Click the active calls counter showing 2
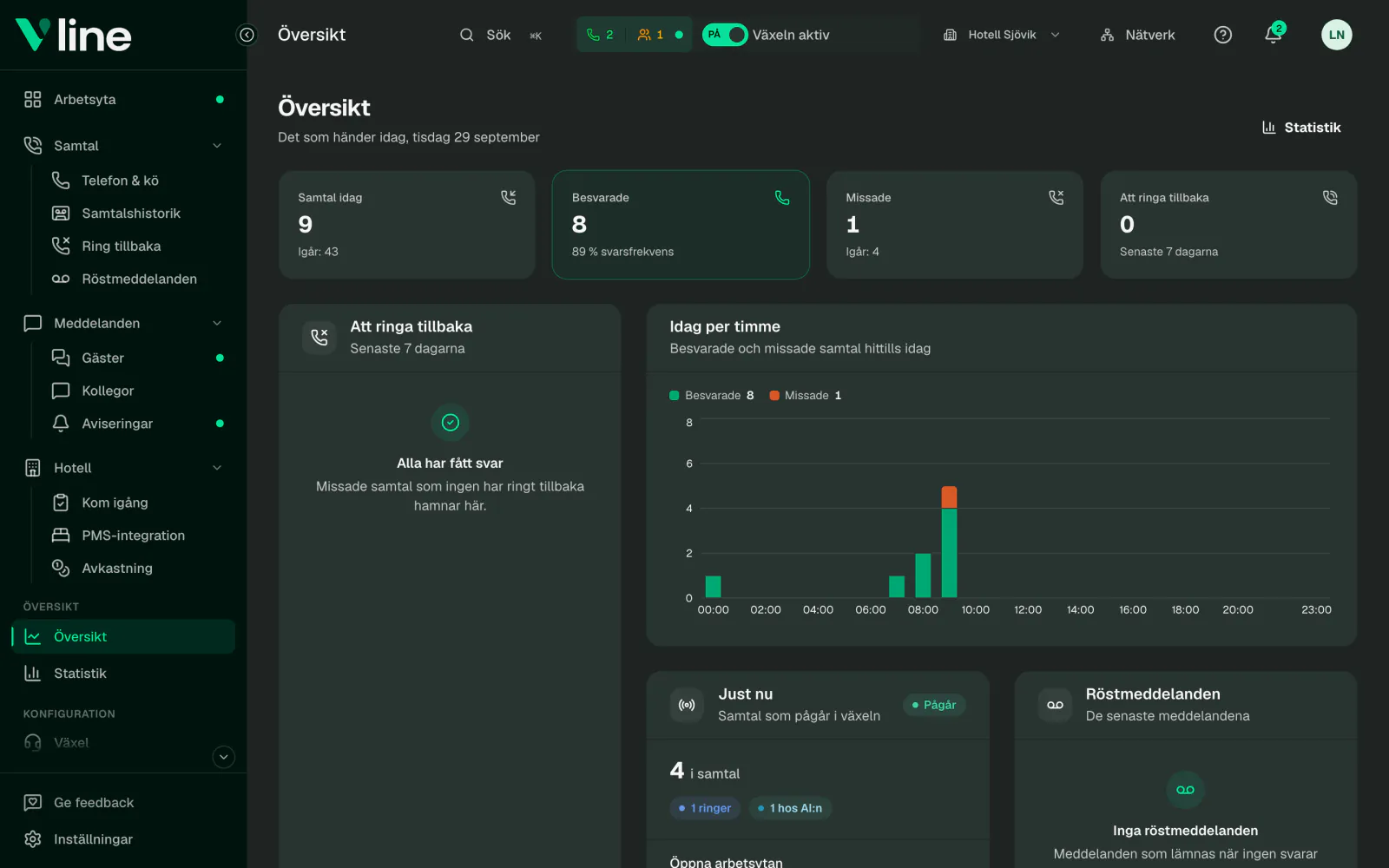The image size is (1389, 868). [x=600, y=35]
